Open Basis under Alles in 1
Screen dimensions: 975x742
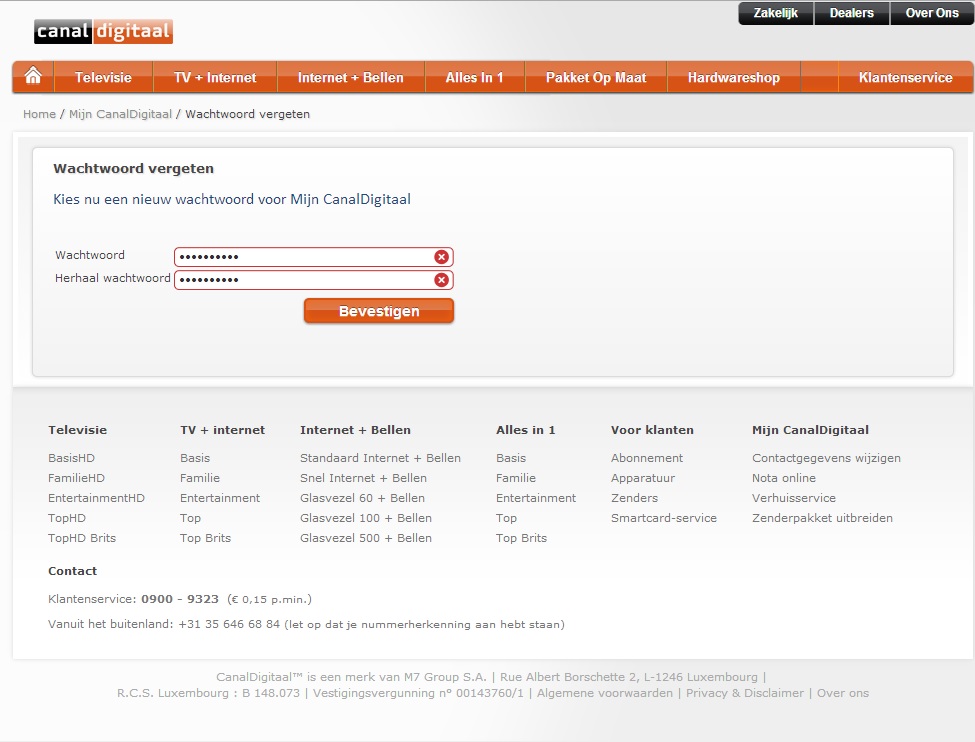[511, 458]
